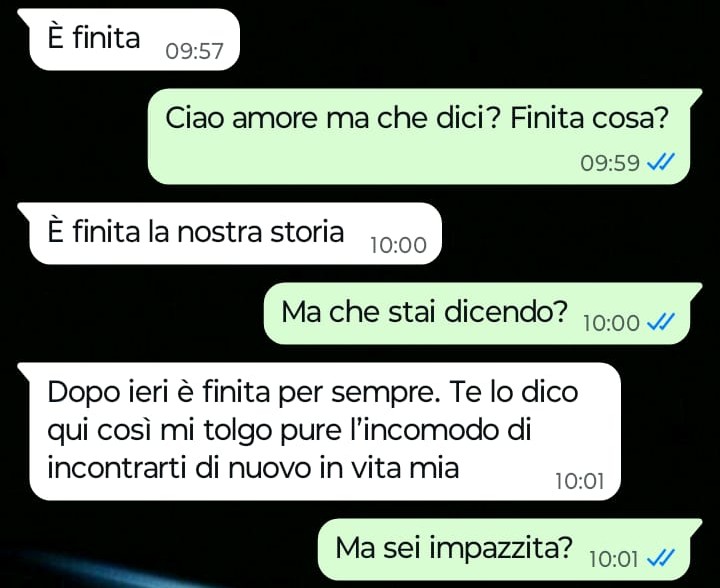Screen dimensions: 720x588
Task: Click double-check icon beside 10:00 sent message
Action: click(x=660, y=322)
